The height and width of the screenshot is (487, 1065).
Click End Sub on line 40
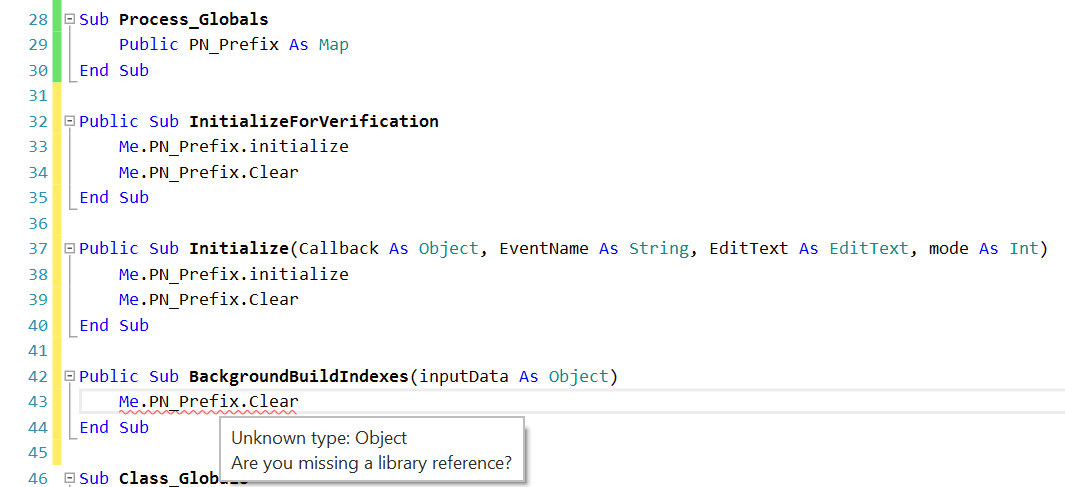113,326
